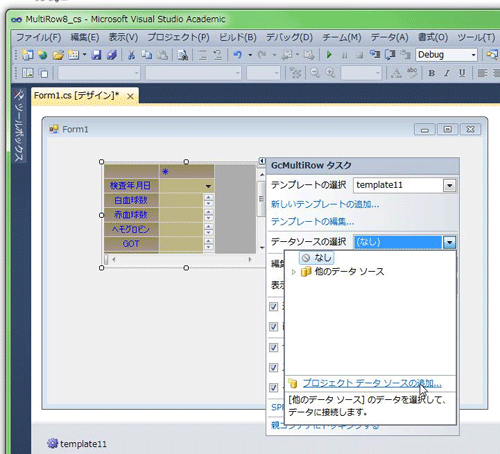Click the GcMultiRow vertical scrollbar thumb
500x454 pixels.
262,199
